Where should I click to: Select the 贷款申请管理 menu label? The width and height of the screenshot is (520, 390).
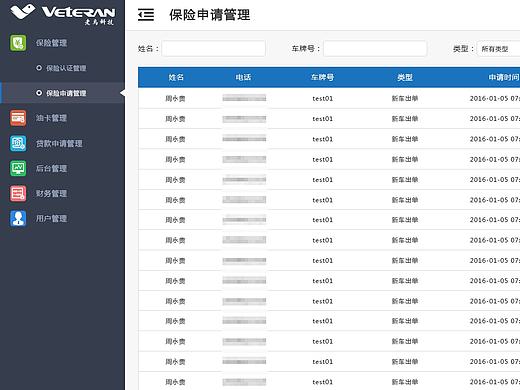pos(59,143)
